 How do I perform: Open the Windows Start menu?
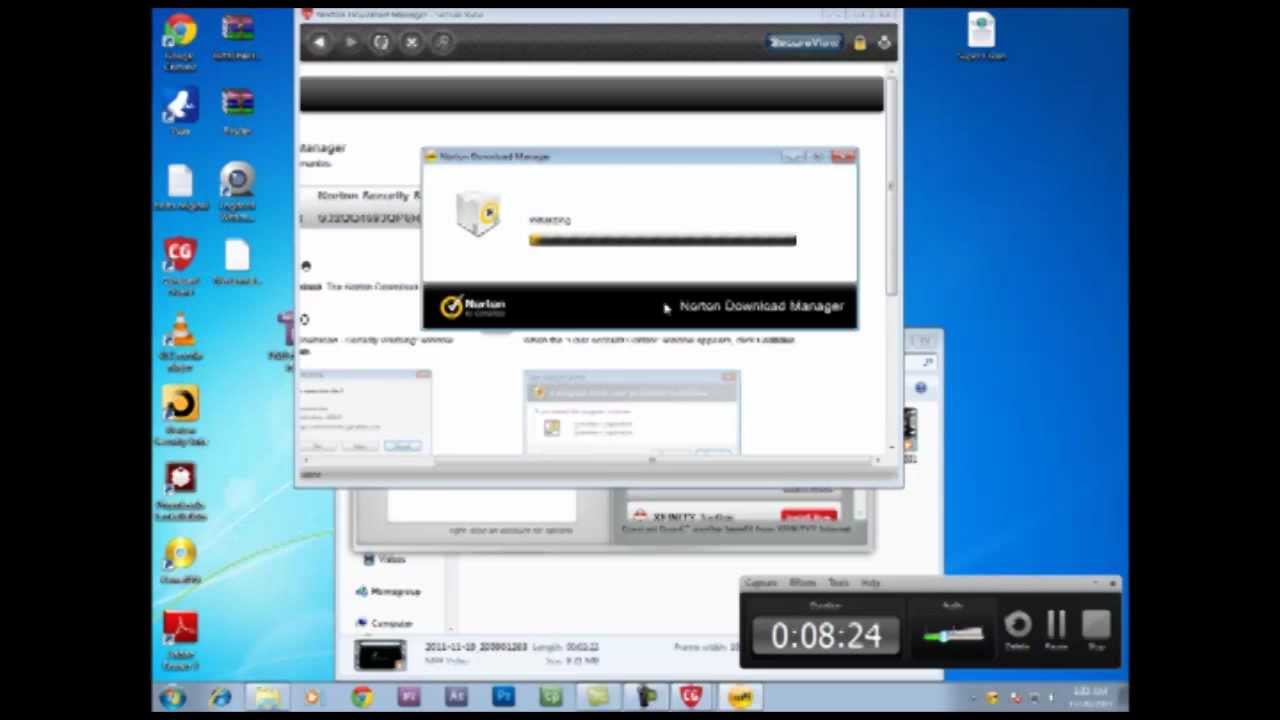point(172,697)
